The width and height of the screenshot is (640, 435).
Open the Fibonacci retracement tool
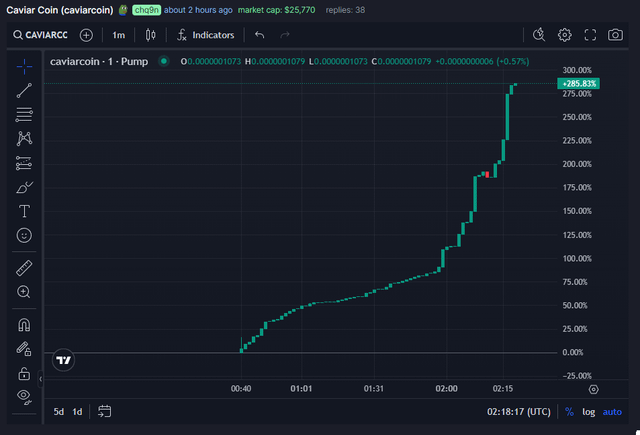click(24, 114)
